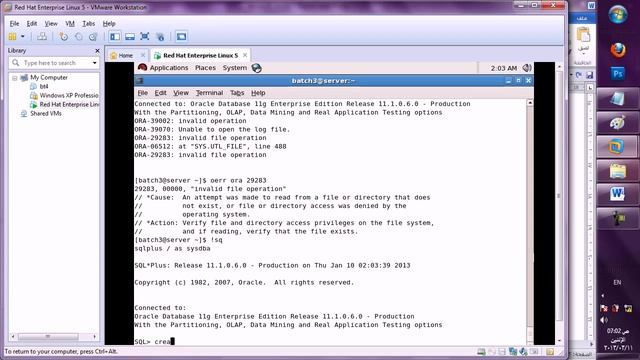Toggle the console view toolbar icon
This screenshot has width=640, height=360.
[181, 37]
